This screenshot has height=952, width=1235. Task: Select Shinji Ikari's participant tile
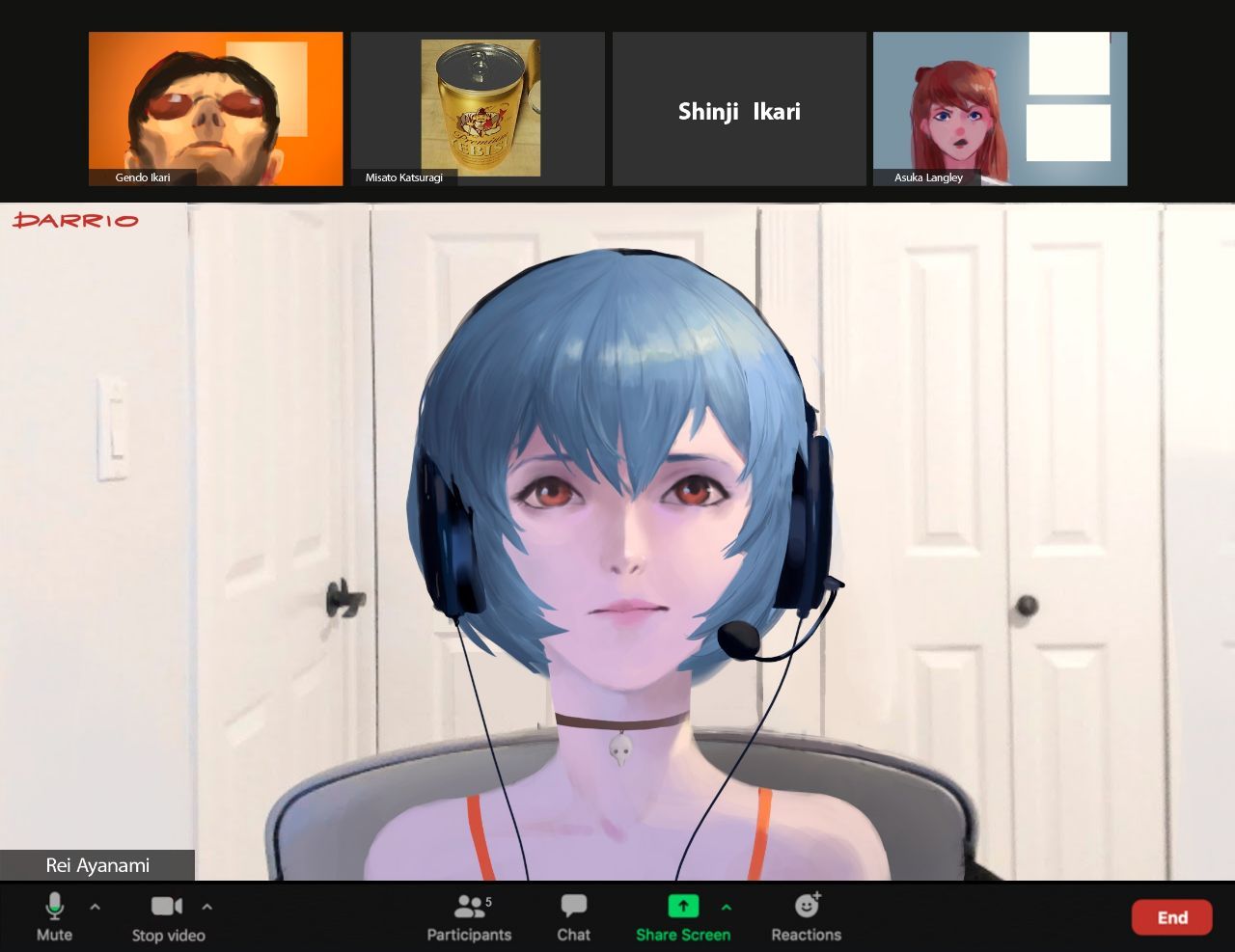click(739, 109)
